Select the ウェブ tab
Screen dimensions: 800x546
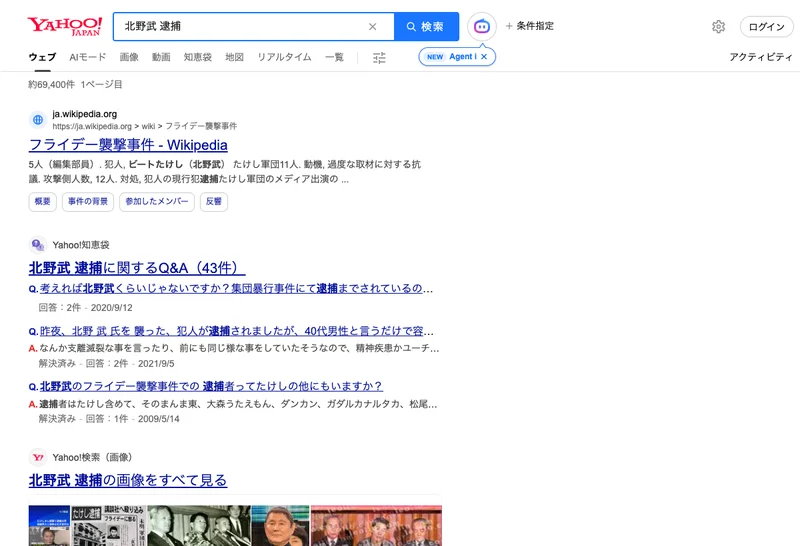[42, 57]
